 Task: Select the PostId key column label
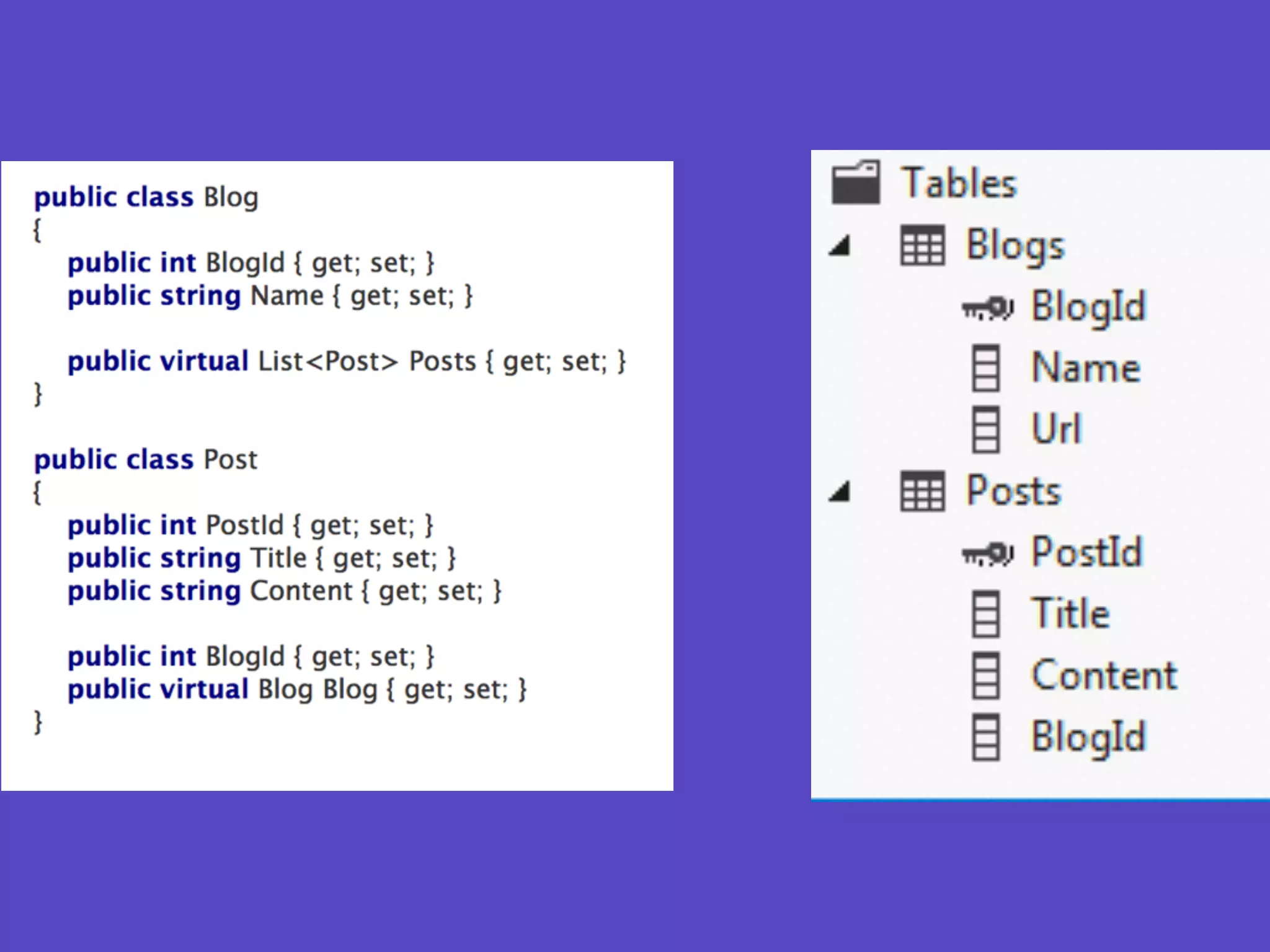pyautogui.click(x=1086, y=553)
